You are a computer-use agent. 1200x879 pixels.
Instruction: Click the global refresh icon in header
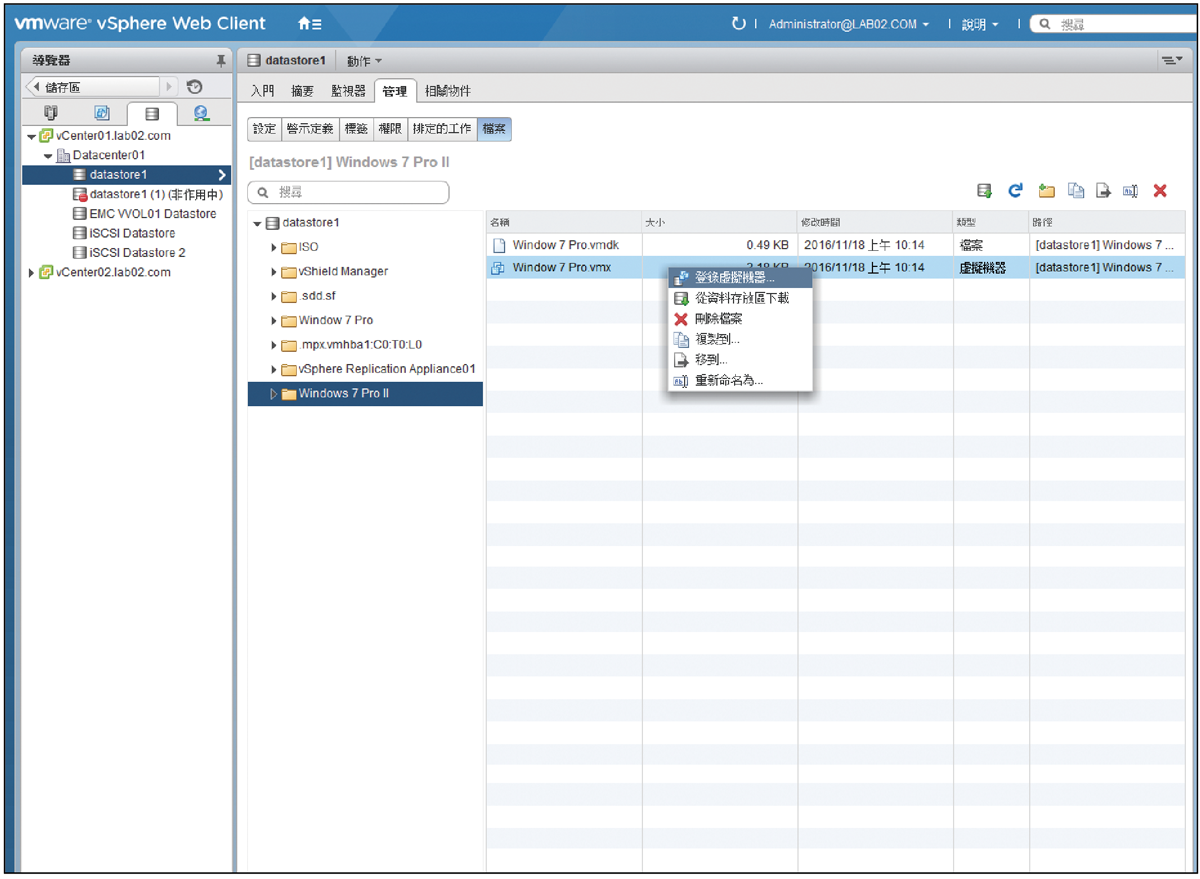coord(739,23)
